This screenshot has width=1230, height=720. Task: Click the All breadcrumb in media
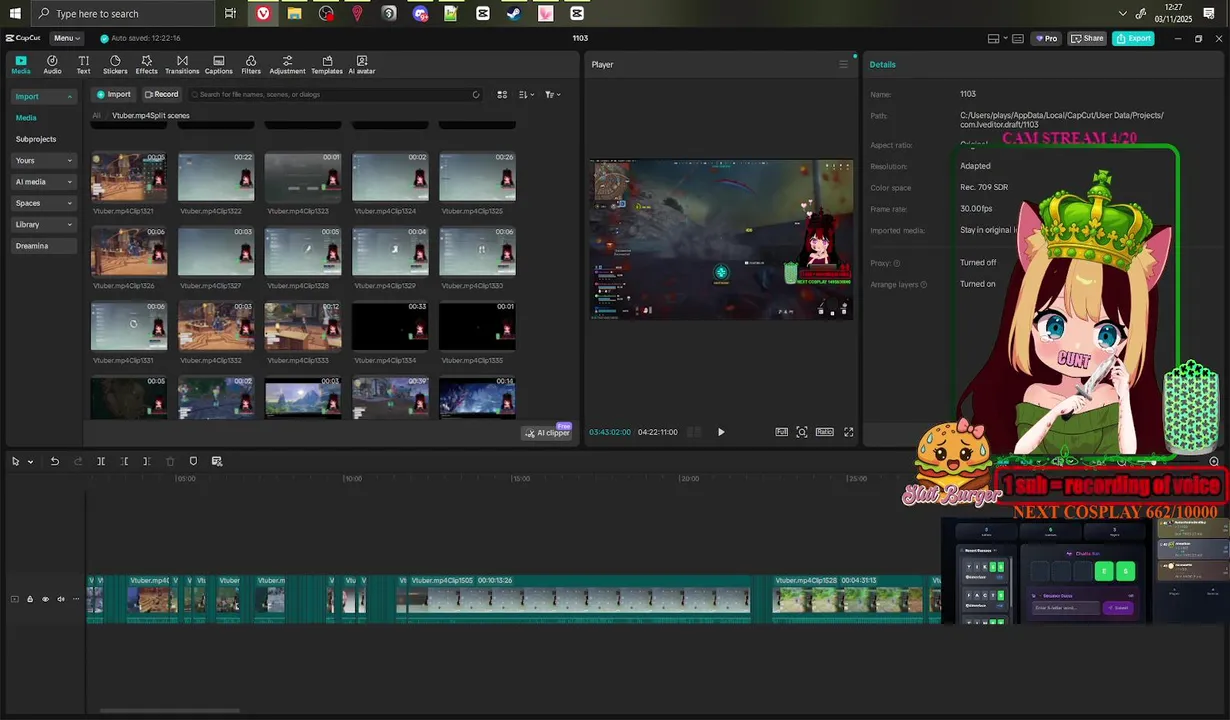(96, 115)
